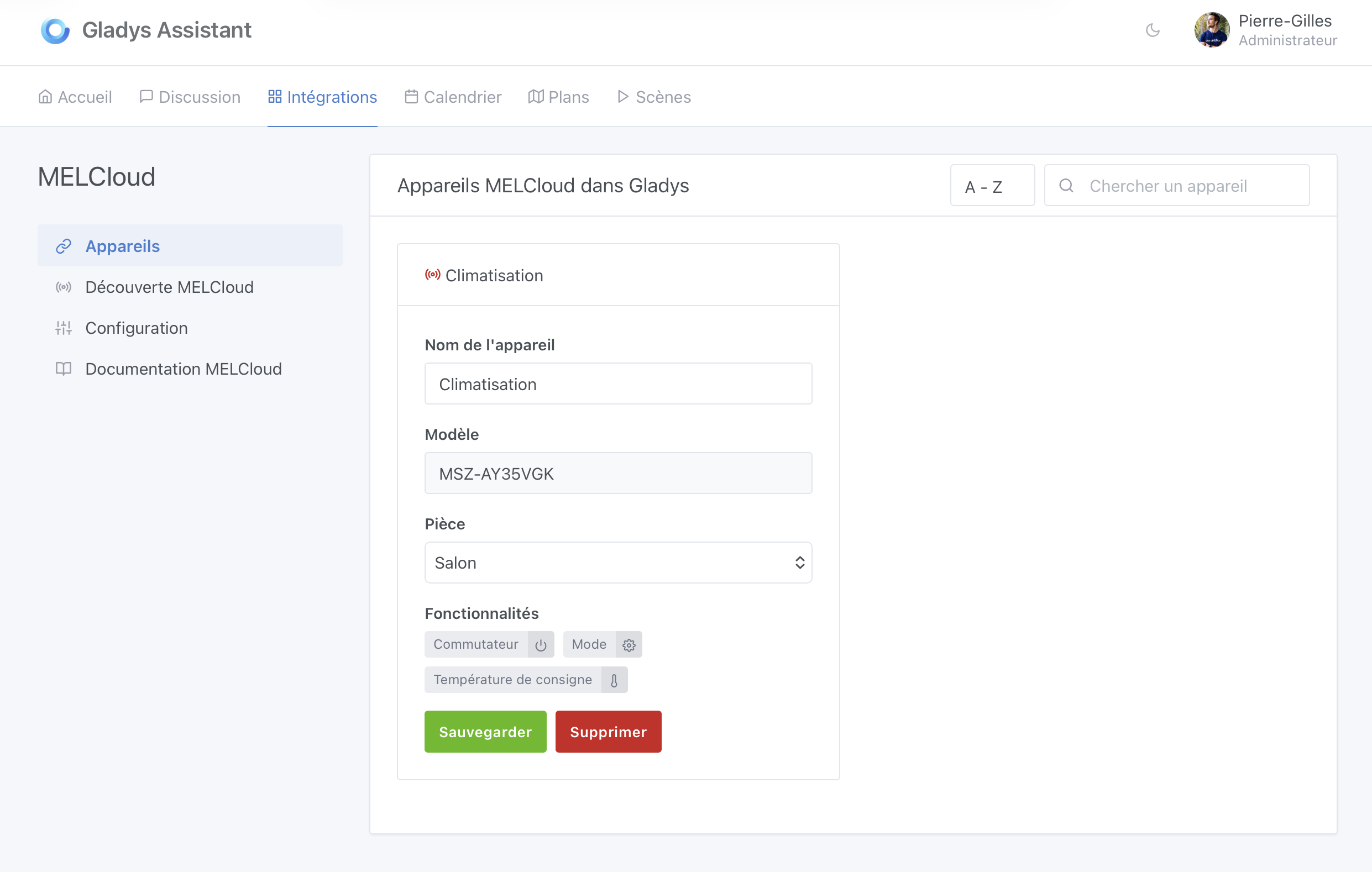The image size is (1372, 872).
Task: Click the gear icon beside Mode
Action: 629,645
